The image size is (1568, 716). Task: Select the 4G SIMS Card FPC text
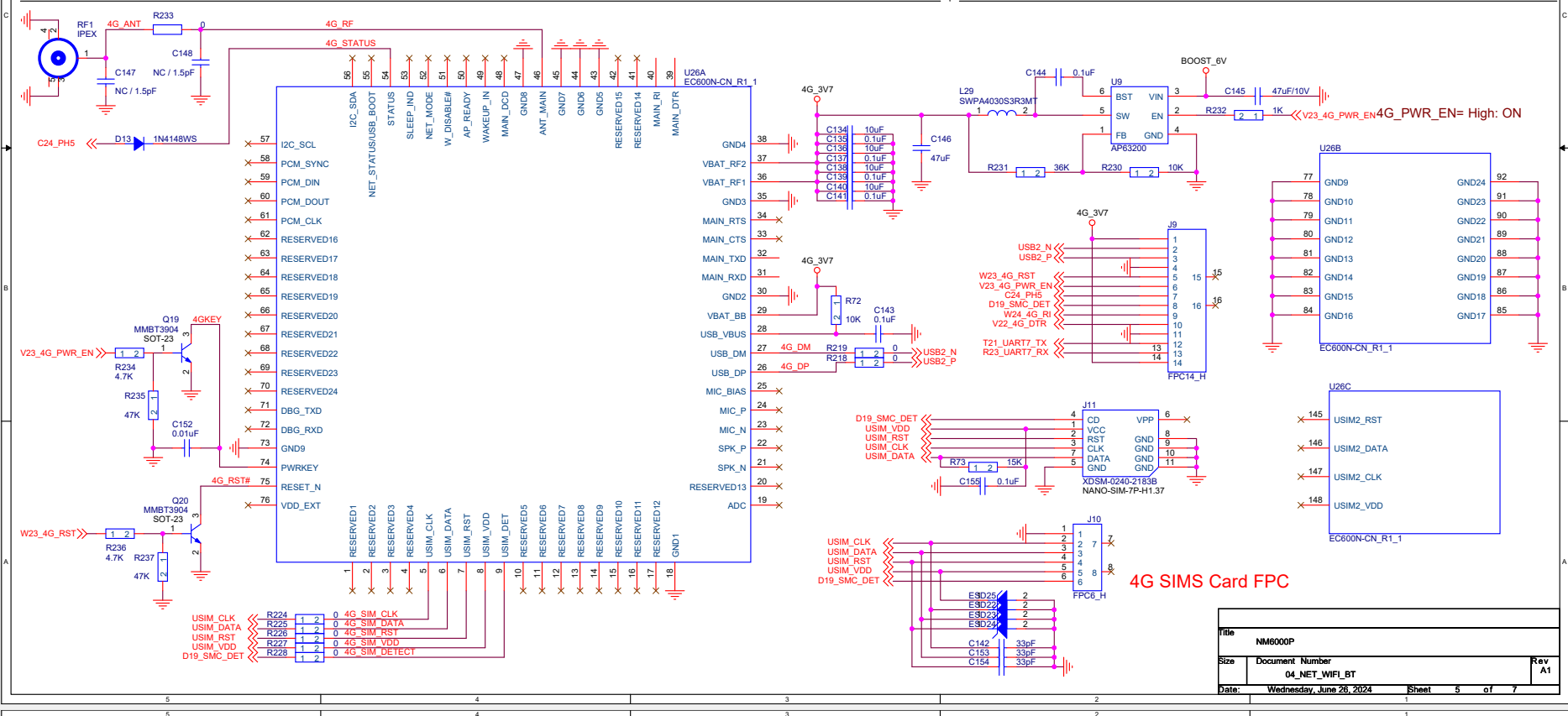tap(1209, 582)
